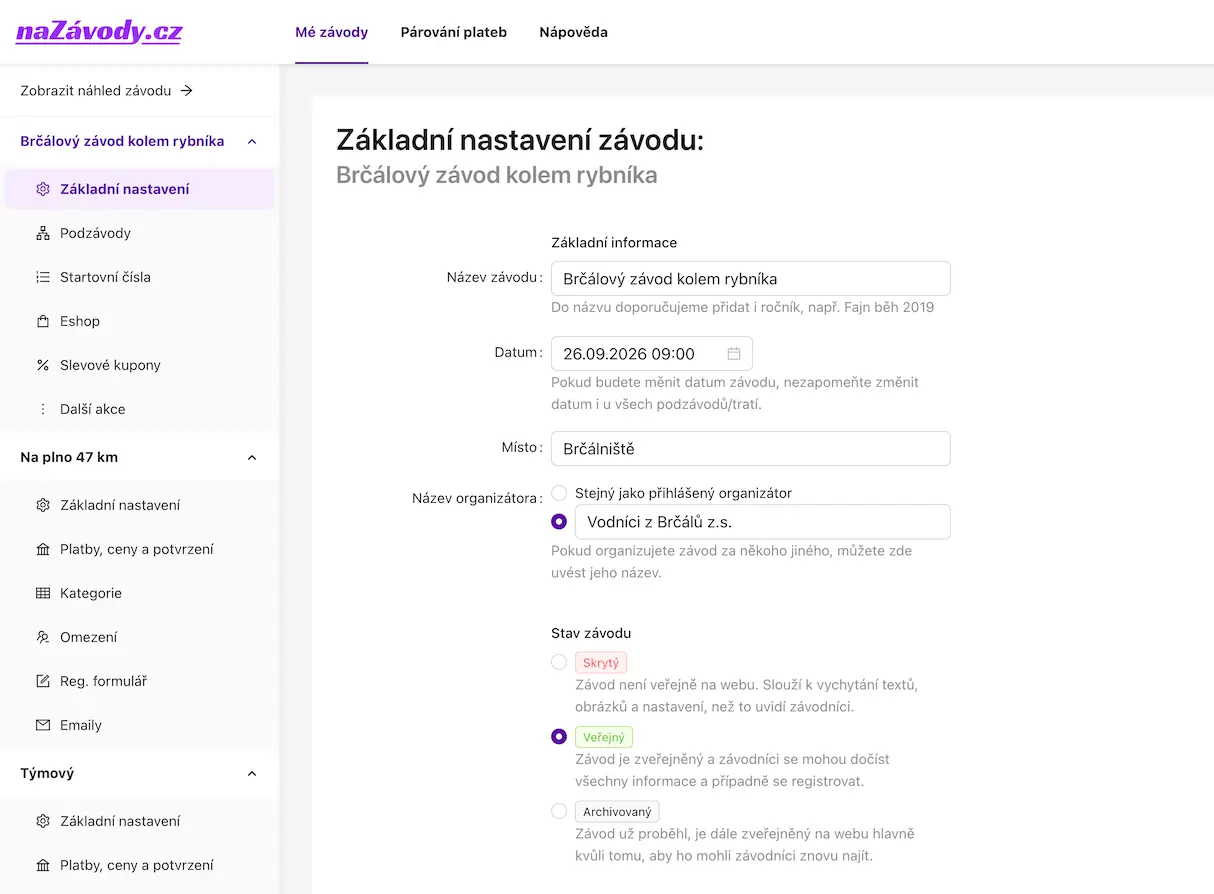This screenshot has width=1214, height=894.
Task: Open the date picker calendar icon
Action: (734, 353)
